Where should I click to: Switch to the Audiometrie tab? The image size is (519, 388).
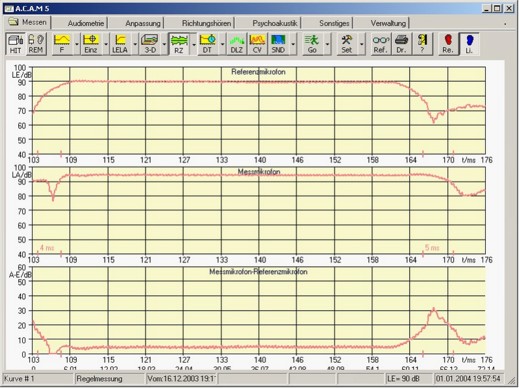click(x=86, y=23)
